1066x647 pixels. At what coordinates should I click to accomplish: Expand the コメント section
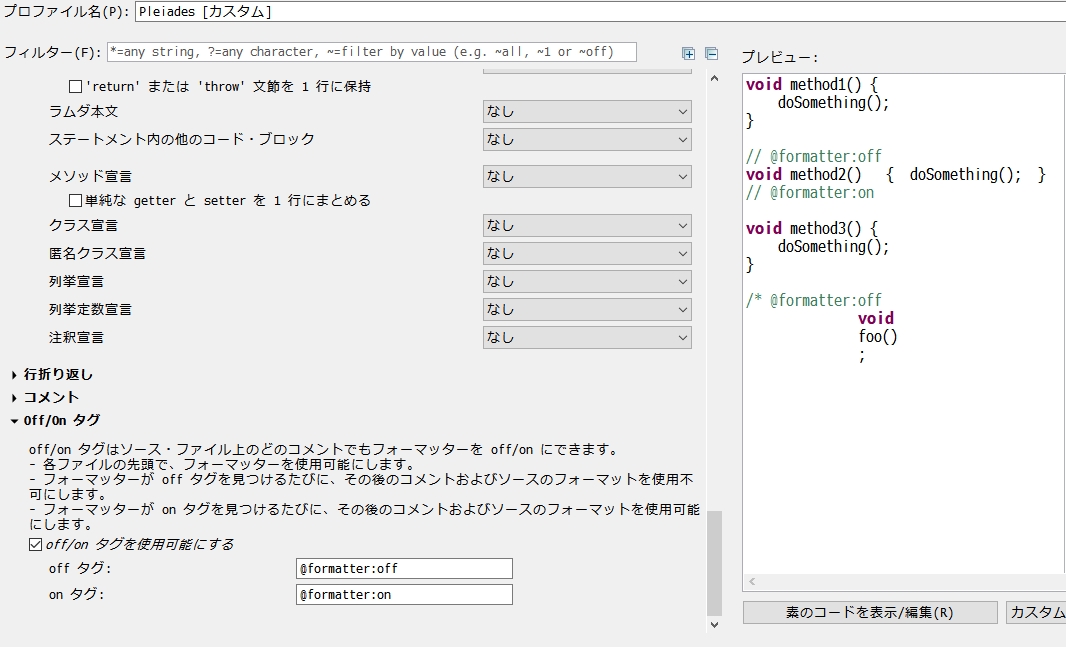pos(14,398)
